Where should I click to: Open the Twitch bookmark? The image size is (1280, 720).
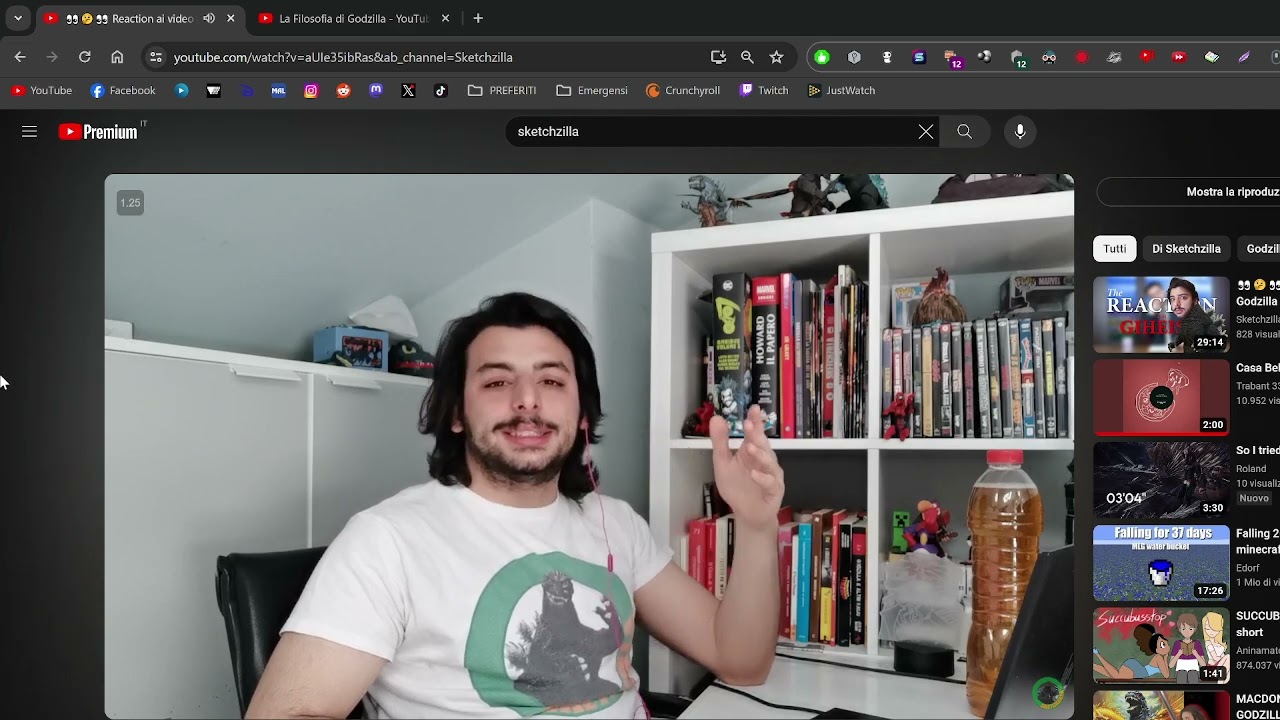click(x=764, y=90)
